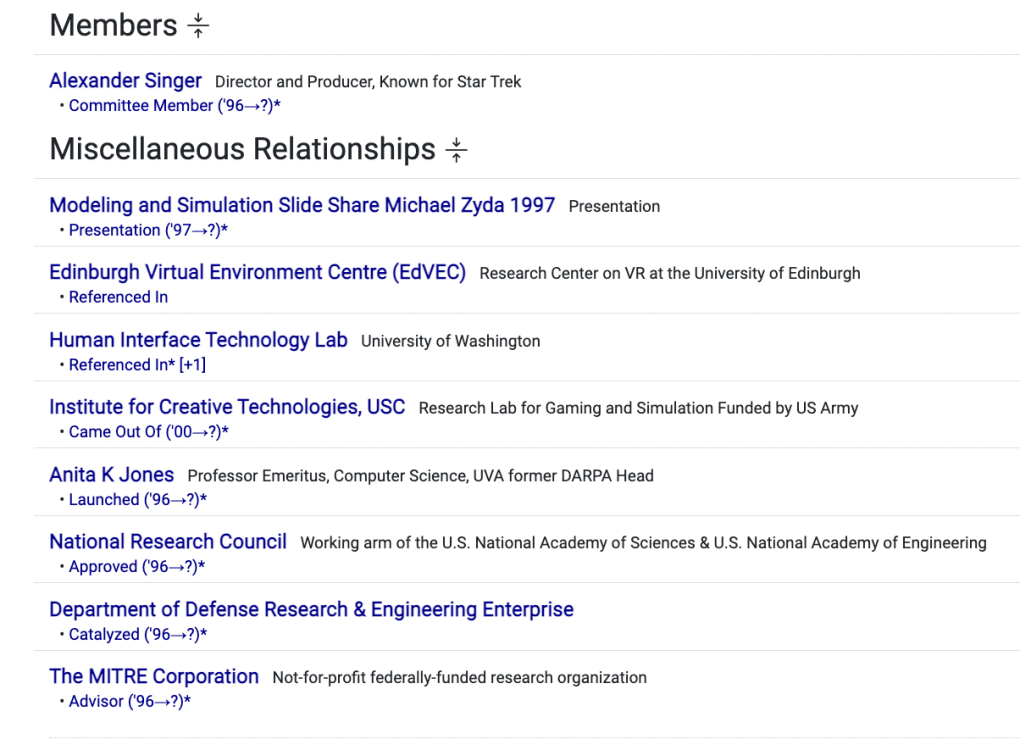Click 'Presentation' description beside Slide Share link
Viewport: 1020px width, 739px height.
pyautogui.click(x=614, y=206)
